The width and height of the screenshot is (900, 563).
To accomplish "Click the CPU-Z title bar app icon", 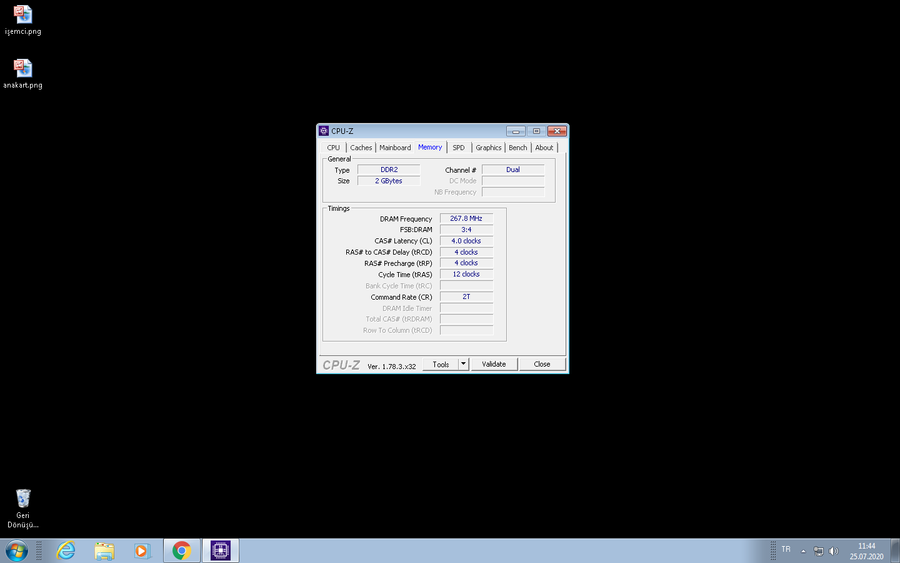I will point(324,131).
